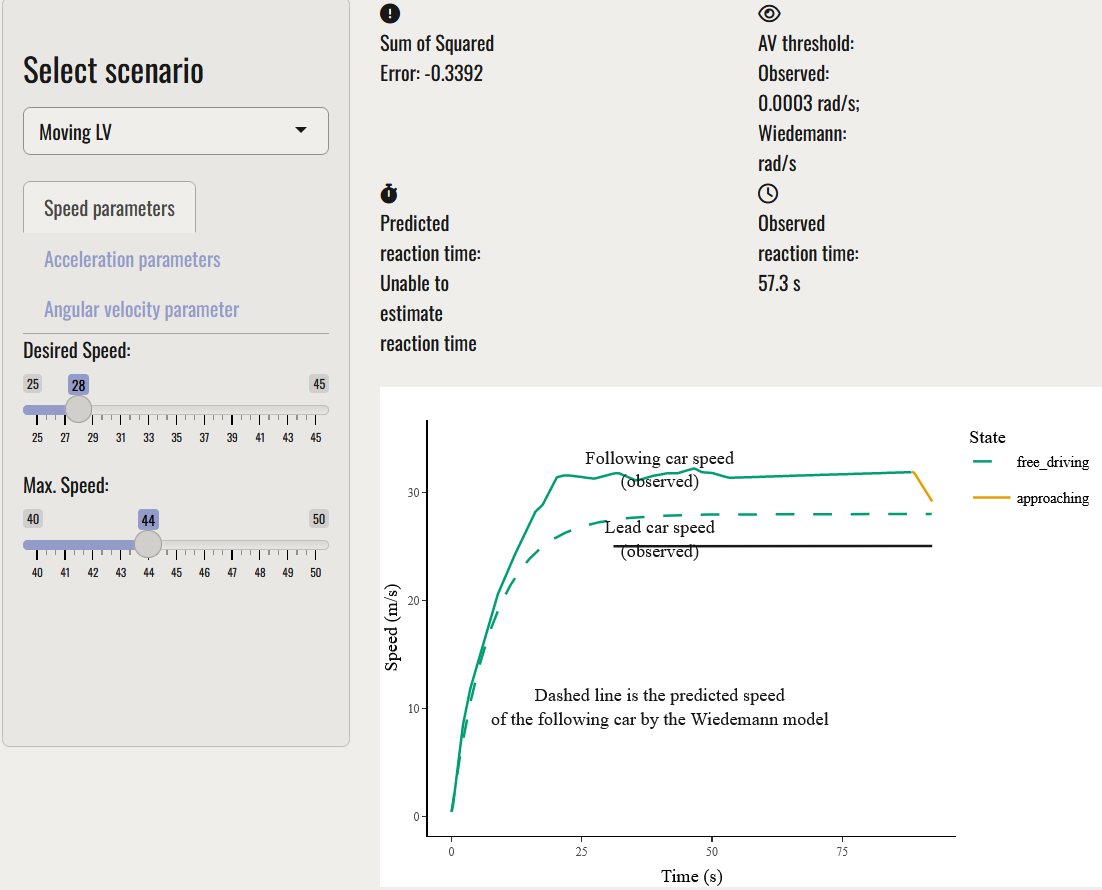Click the exclamation icon above Sum of Squared Error
The image size is (1102, 890).
tap(390, 14)
